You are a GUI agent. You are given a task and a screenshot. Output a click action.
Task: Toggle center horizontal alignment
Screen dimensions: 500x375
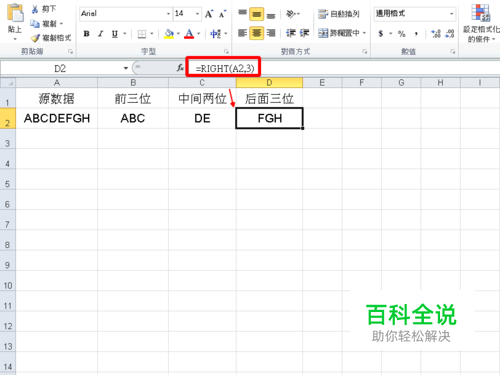pyautogui.click(x=256, y=33)
